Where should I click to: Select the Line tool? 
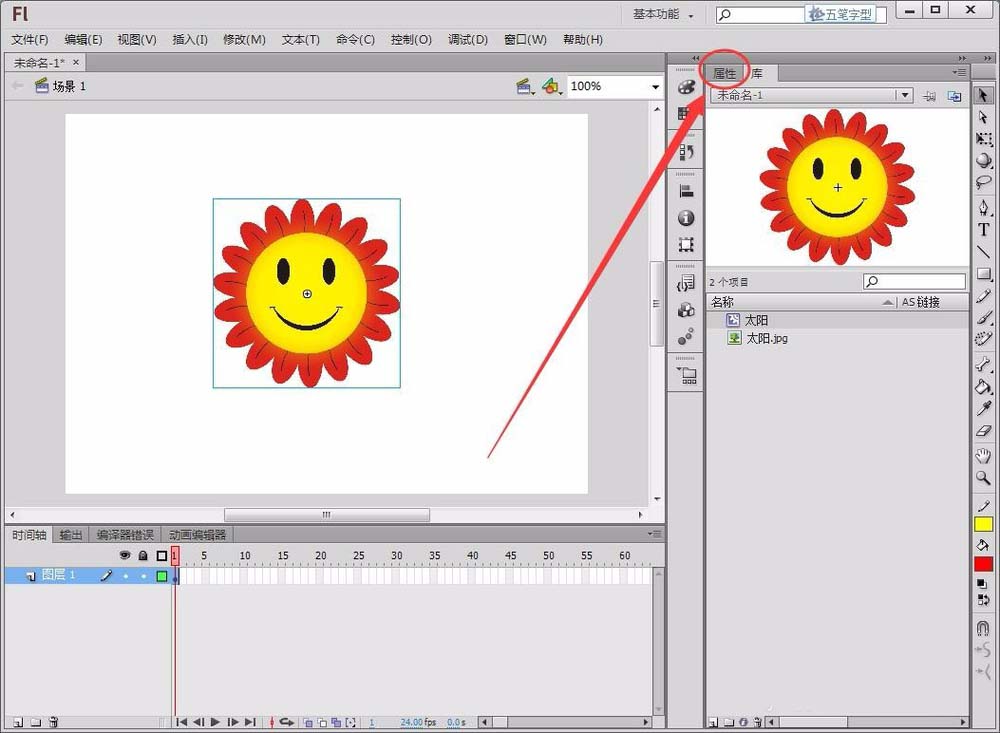(983, 252)
